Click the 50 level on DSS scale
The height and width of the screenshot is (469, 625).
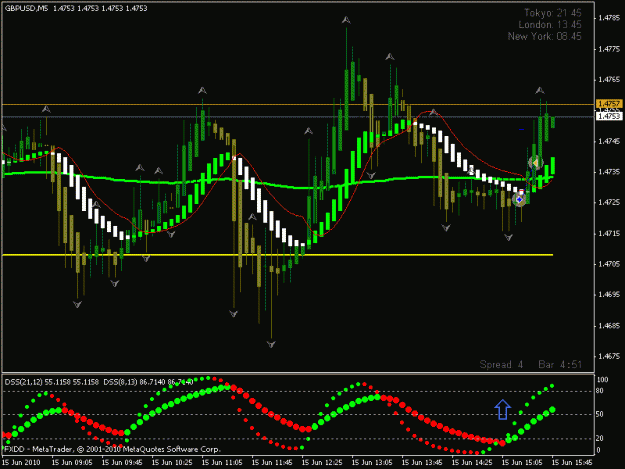600,414
